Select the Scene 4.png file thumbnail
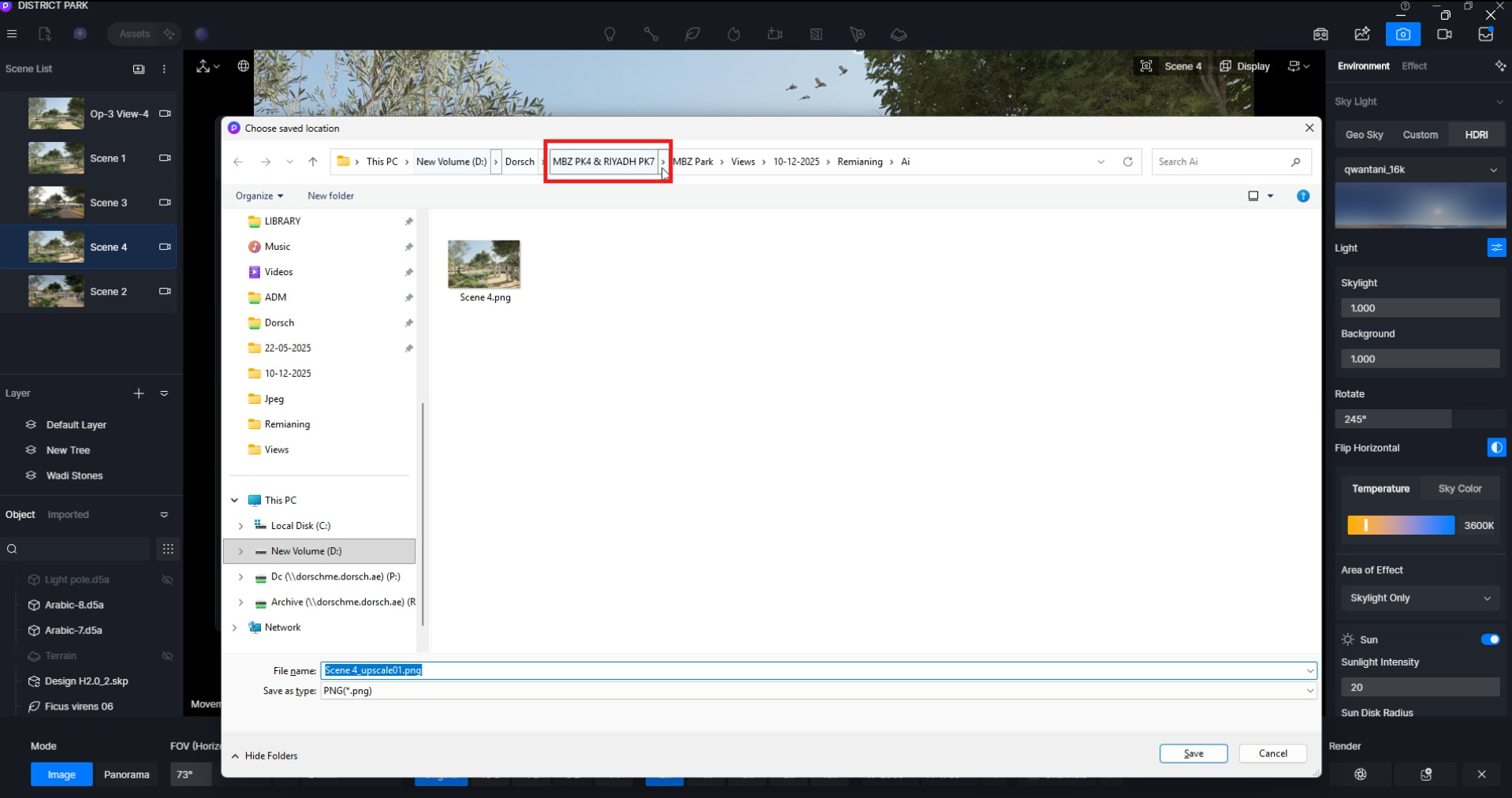 pyautogui.click(x=484, y=265)
